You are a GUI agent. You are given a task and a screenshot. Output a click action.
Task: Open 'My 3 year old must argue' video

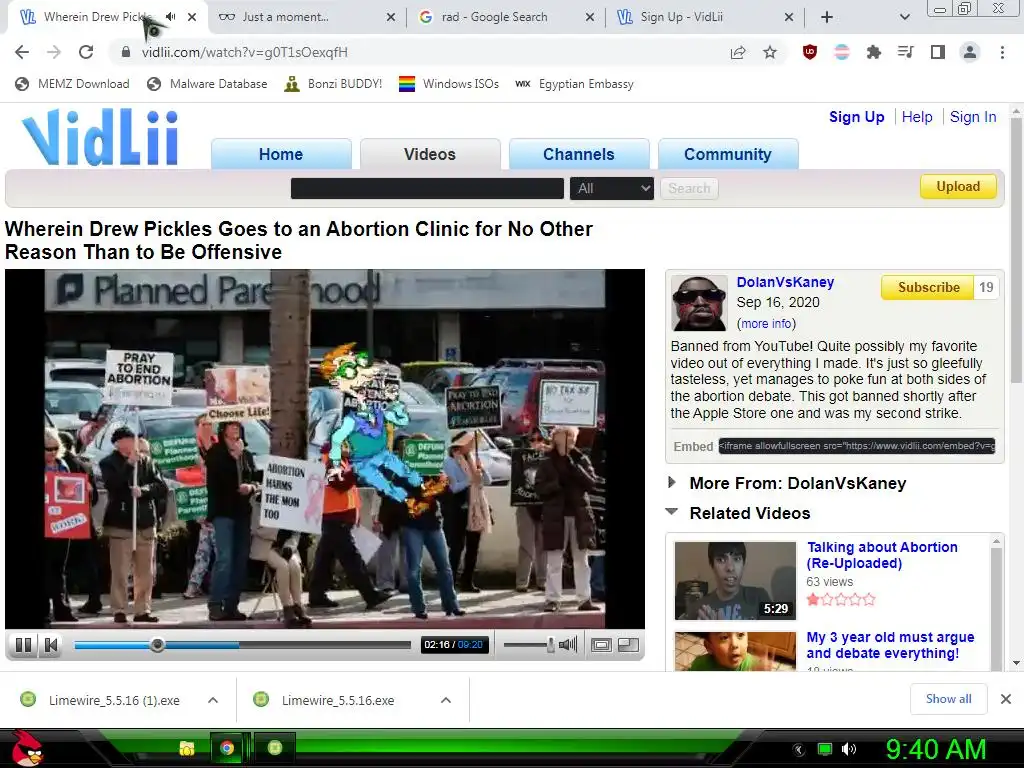[x=890, y=645]
